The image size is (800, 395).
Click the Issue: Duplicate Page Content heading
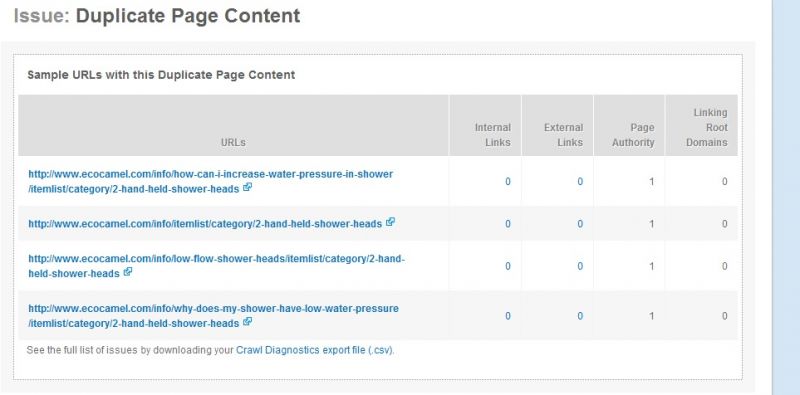157,16
